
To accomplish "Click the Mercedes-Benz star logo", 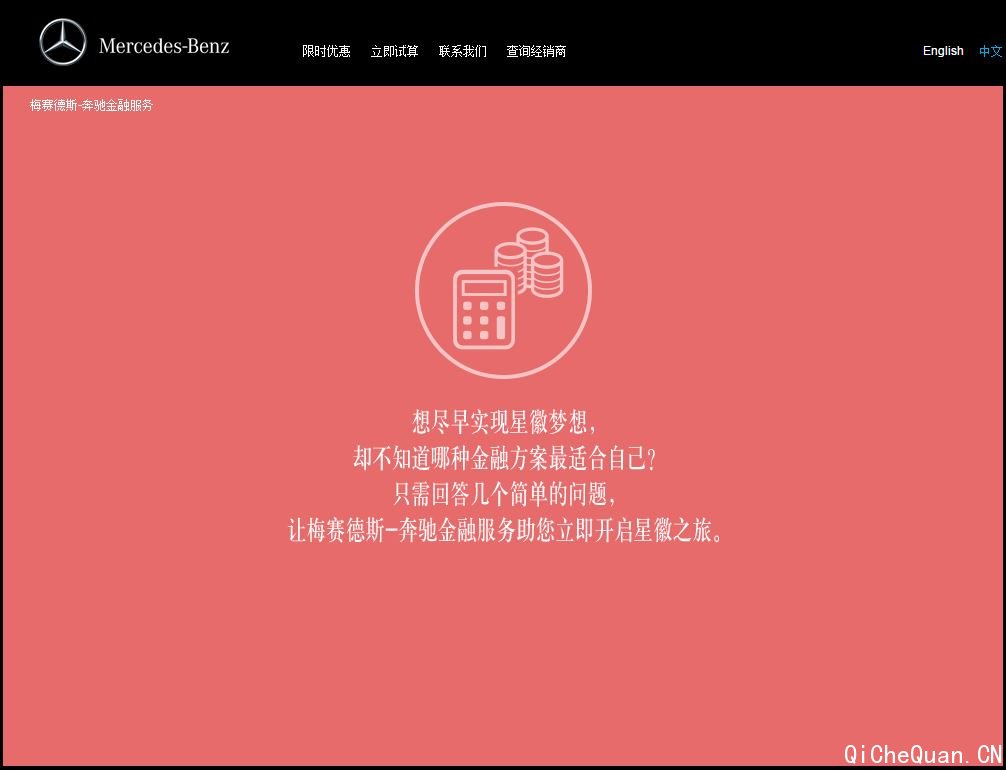I will 62,42.
